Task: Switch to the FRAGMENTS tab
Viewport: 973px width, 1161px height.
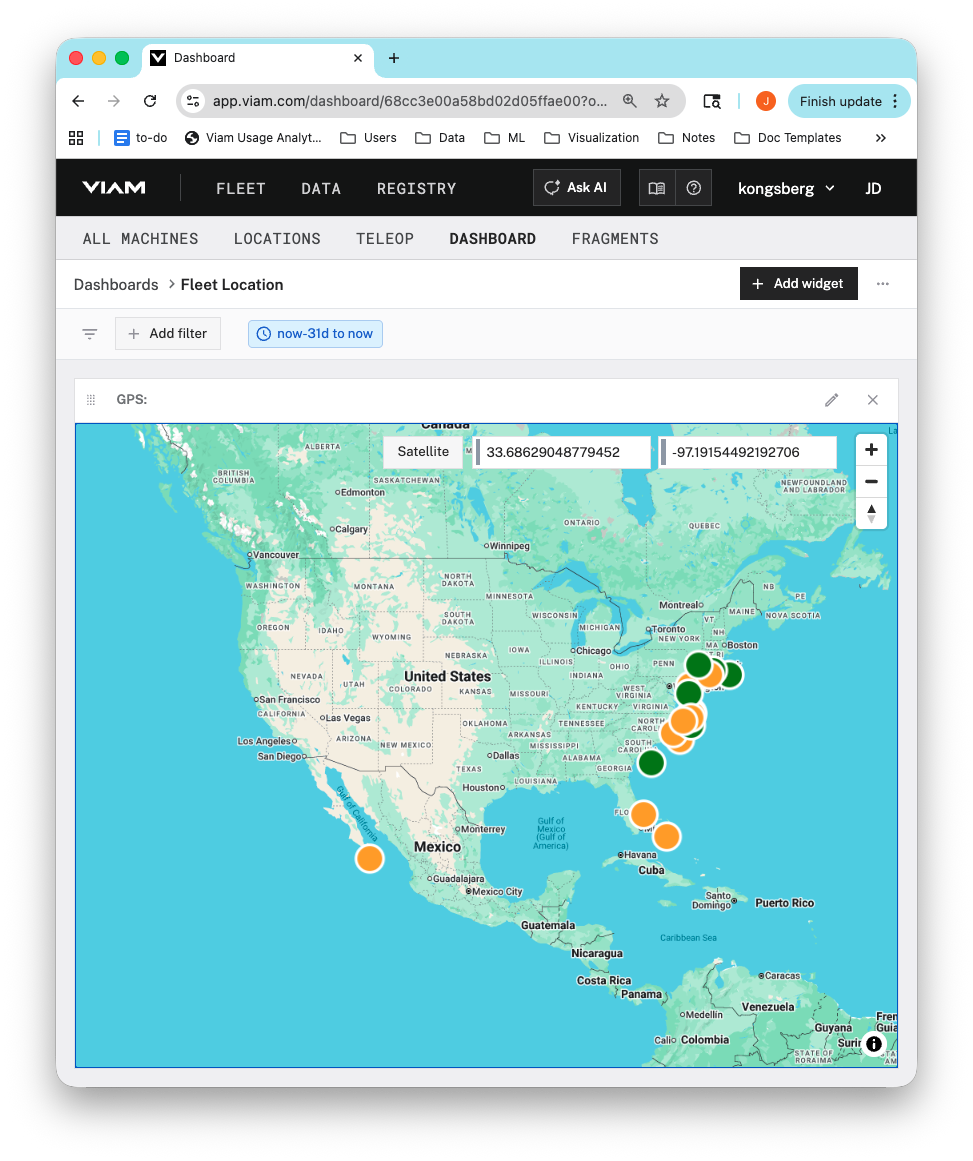Action: pyautogui.click(x=615, y=238)
